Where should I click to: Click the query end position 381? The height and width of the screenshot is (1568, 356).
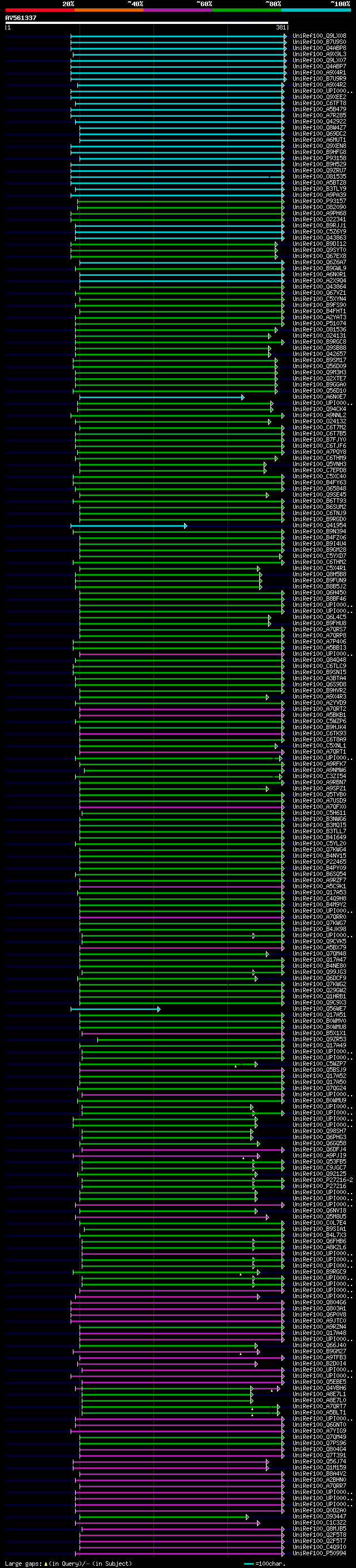pyautogui.click(x=280, y=27)
